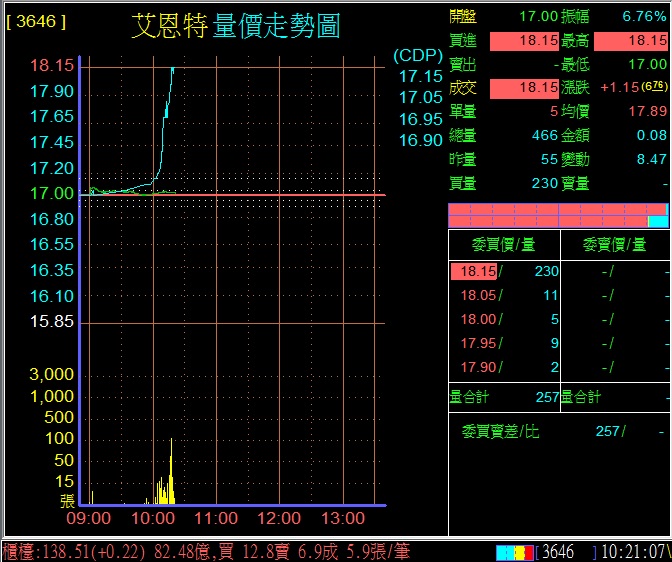
Task: Click the 17.45 price axis label
Action: 52,142
